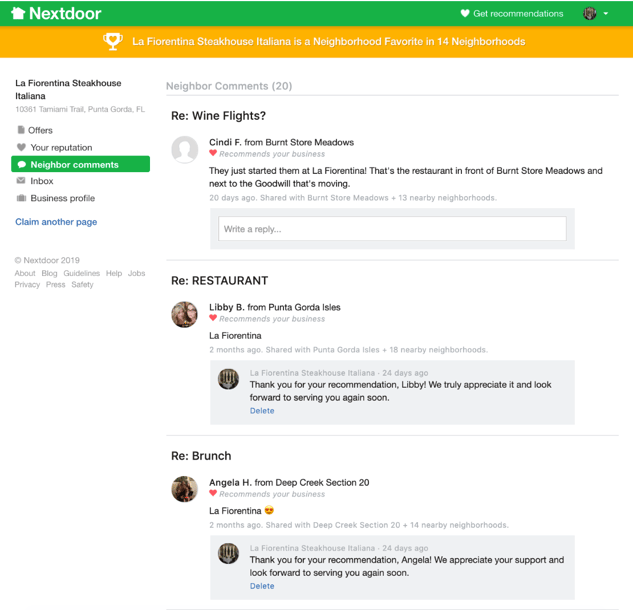
Task: Click the trophy icon in yellow banner
Action: click(x=113, y=41)
